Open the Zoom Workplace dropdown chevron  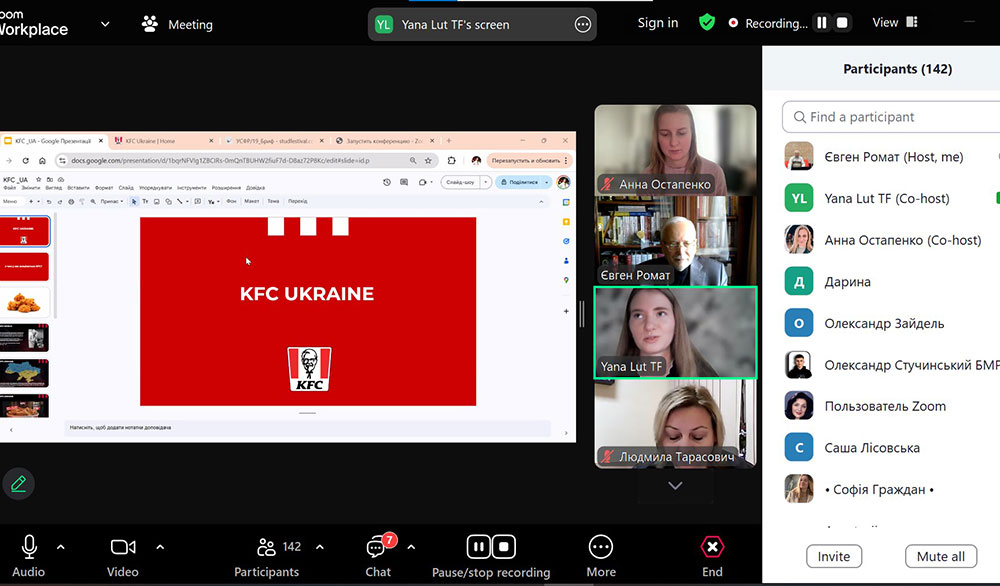pos(105,24)
